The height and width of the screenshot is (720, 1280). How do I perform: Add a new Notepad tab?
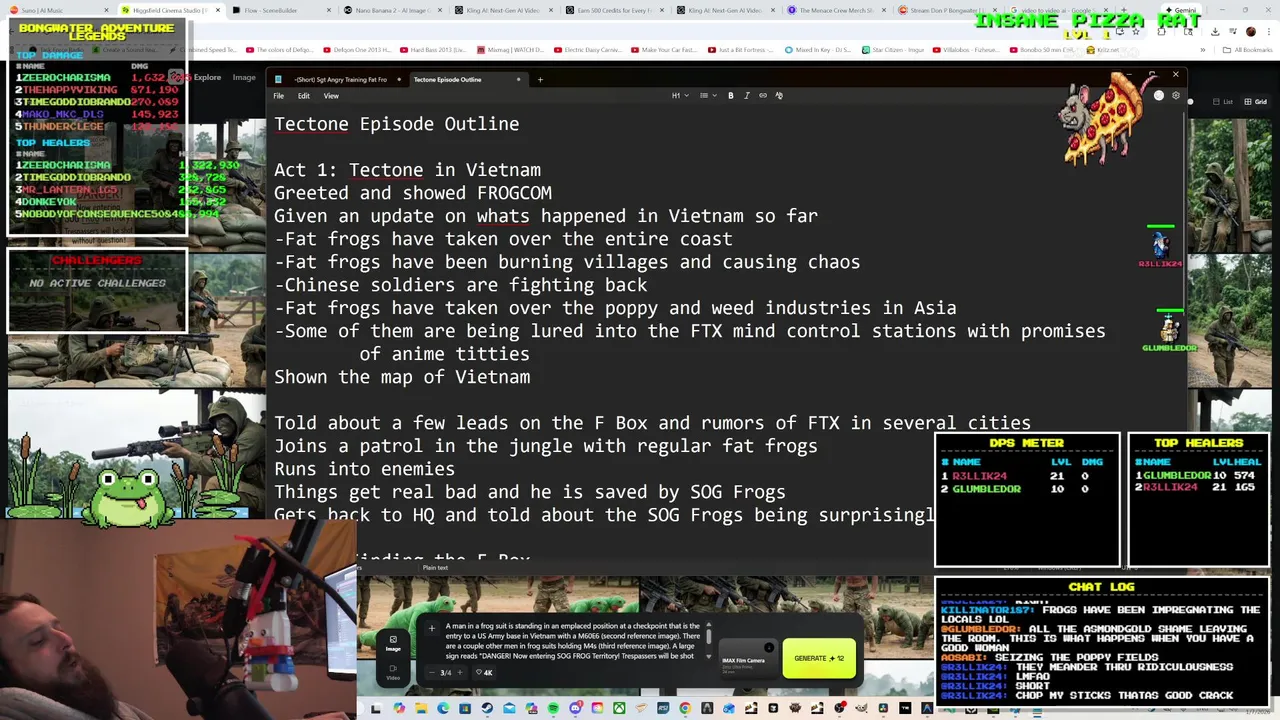click(x=540, y=79)
